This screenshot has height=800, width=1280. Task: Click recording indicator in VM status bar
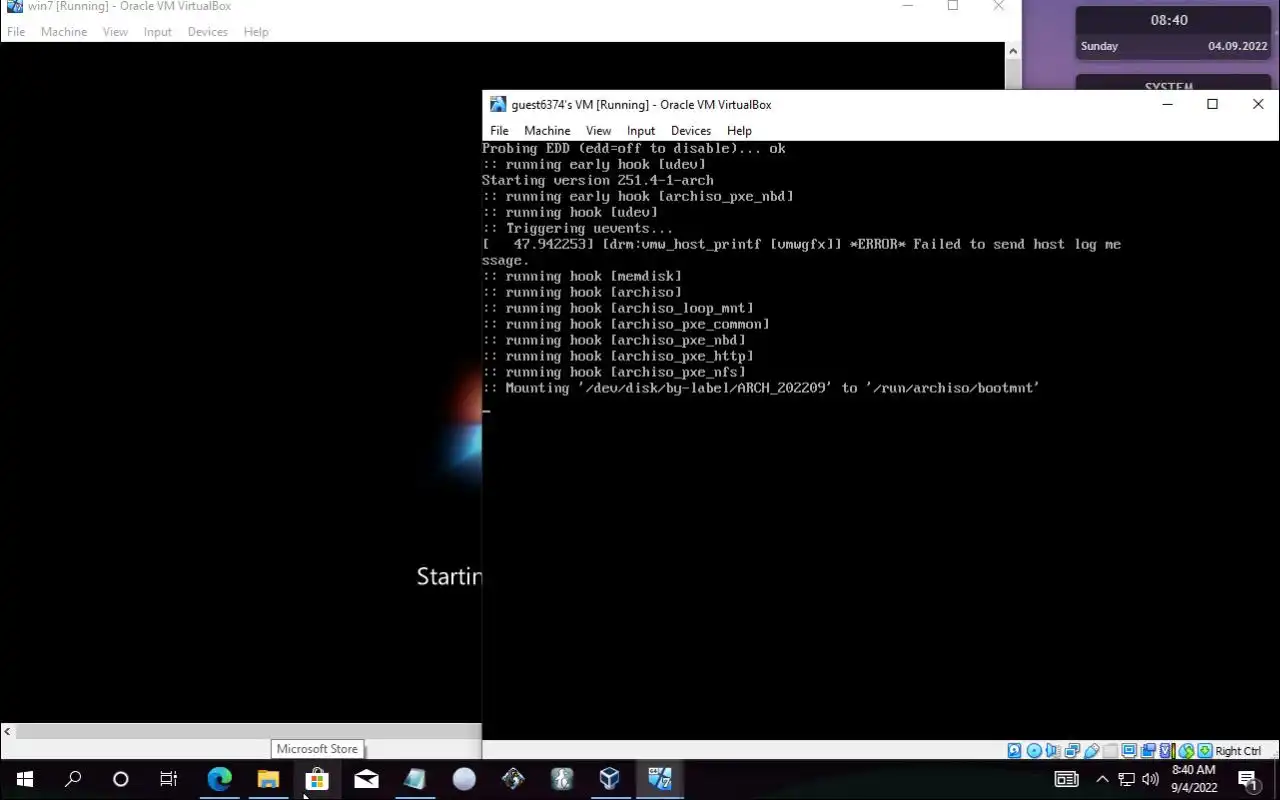[1149, 750]
